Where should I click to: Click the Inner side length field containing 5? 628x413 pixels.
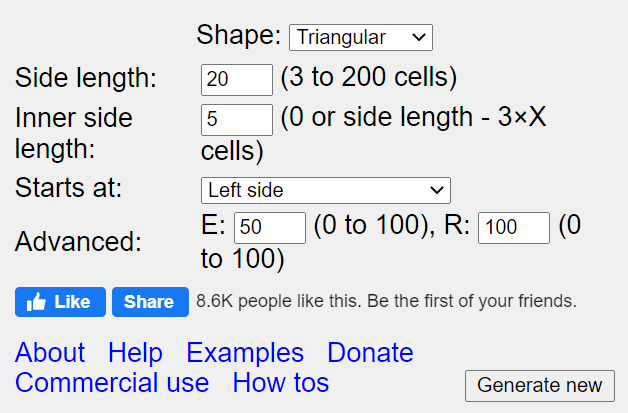pos(237,120)
